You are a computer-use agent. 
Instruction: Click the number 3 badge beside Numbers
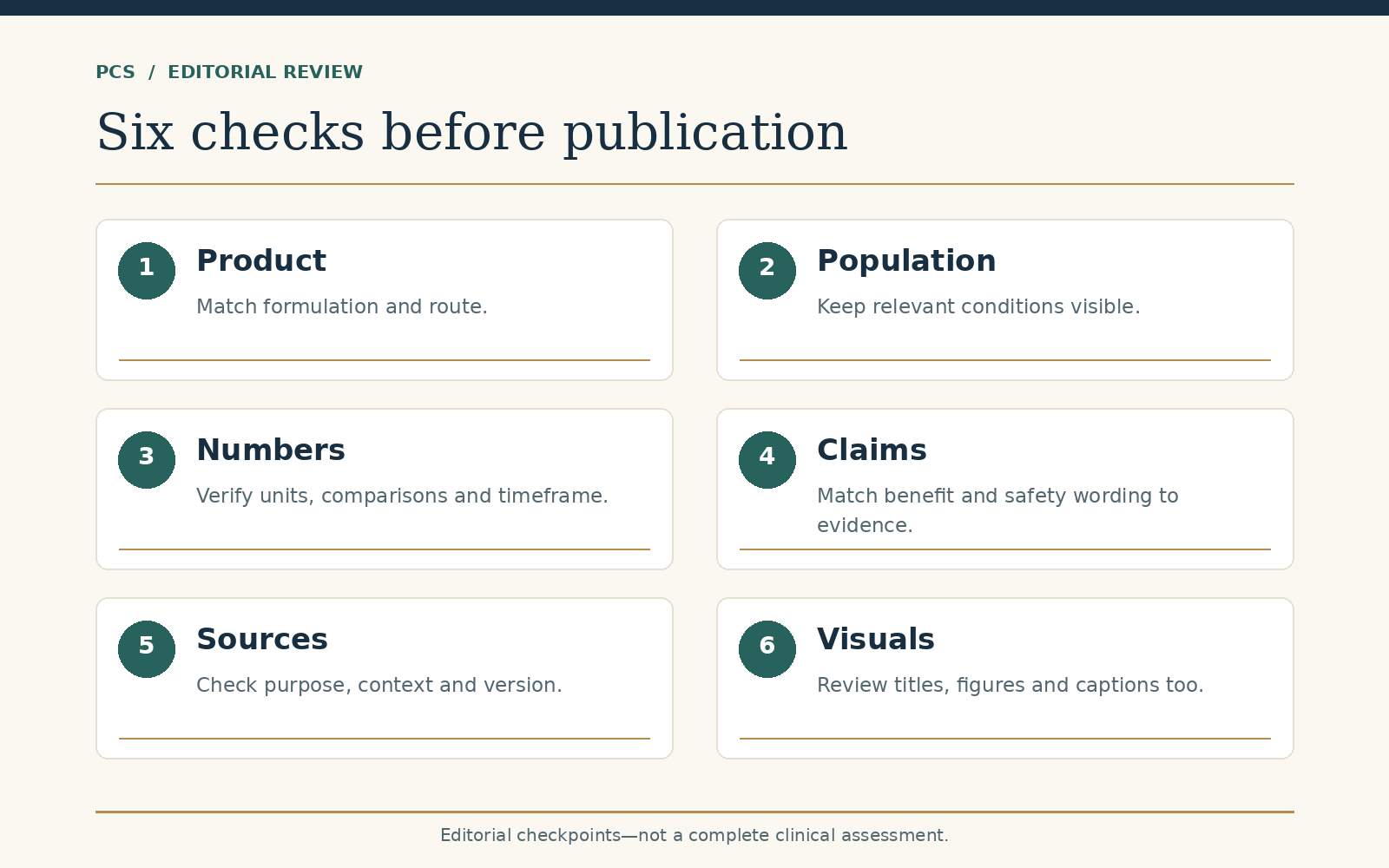147,460
